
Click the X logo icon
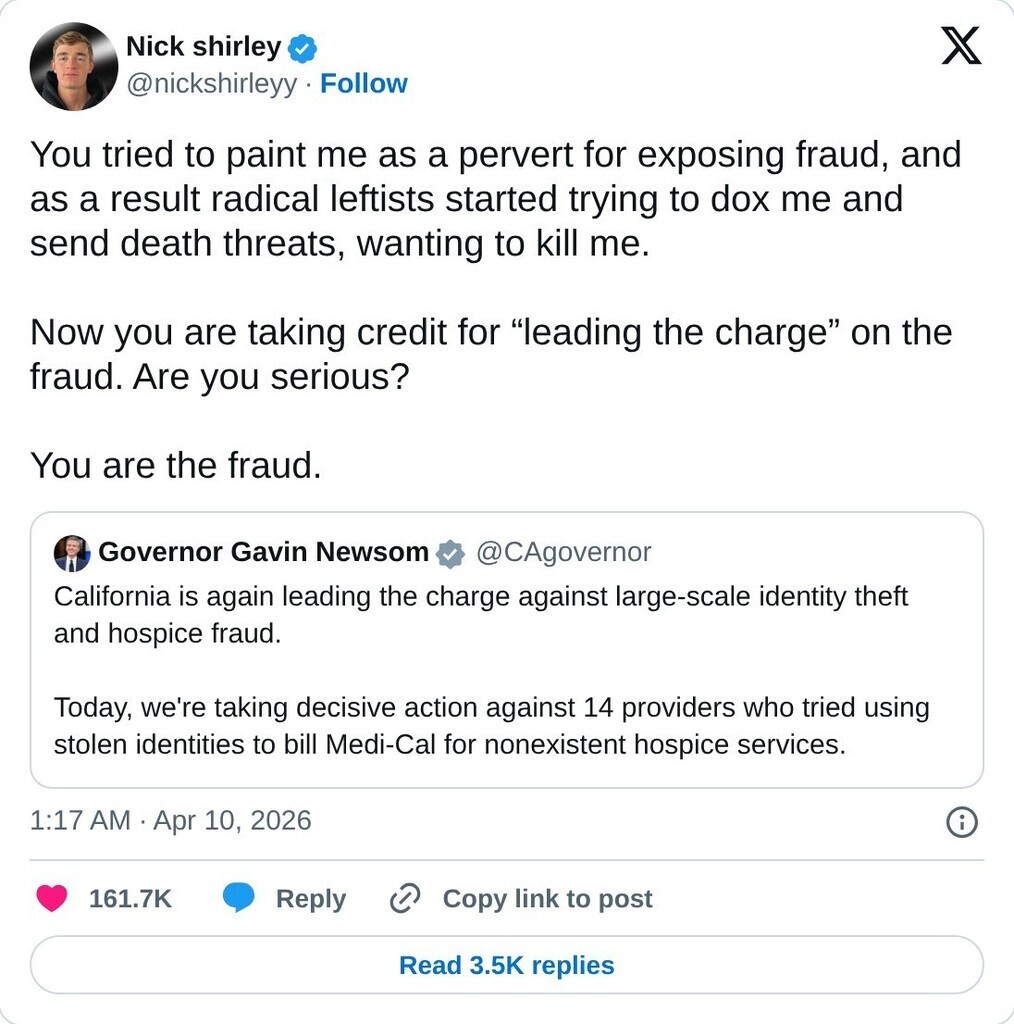[961, 46]
